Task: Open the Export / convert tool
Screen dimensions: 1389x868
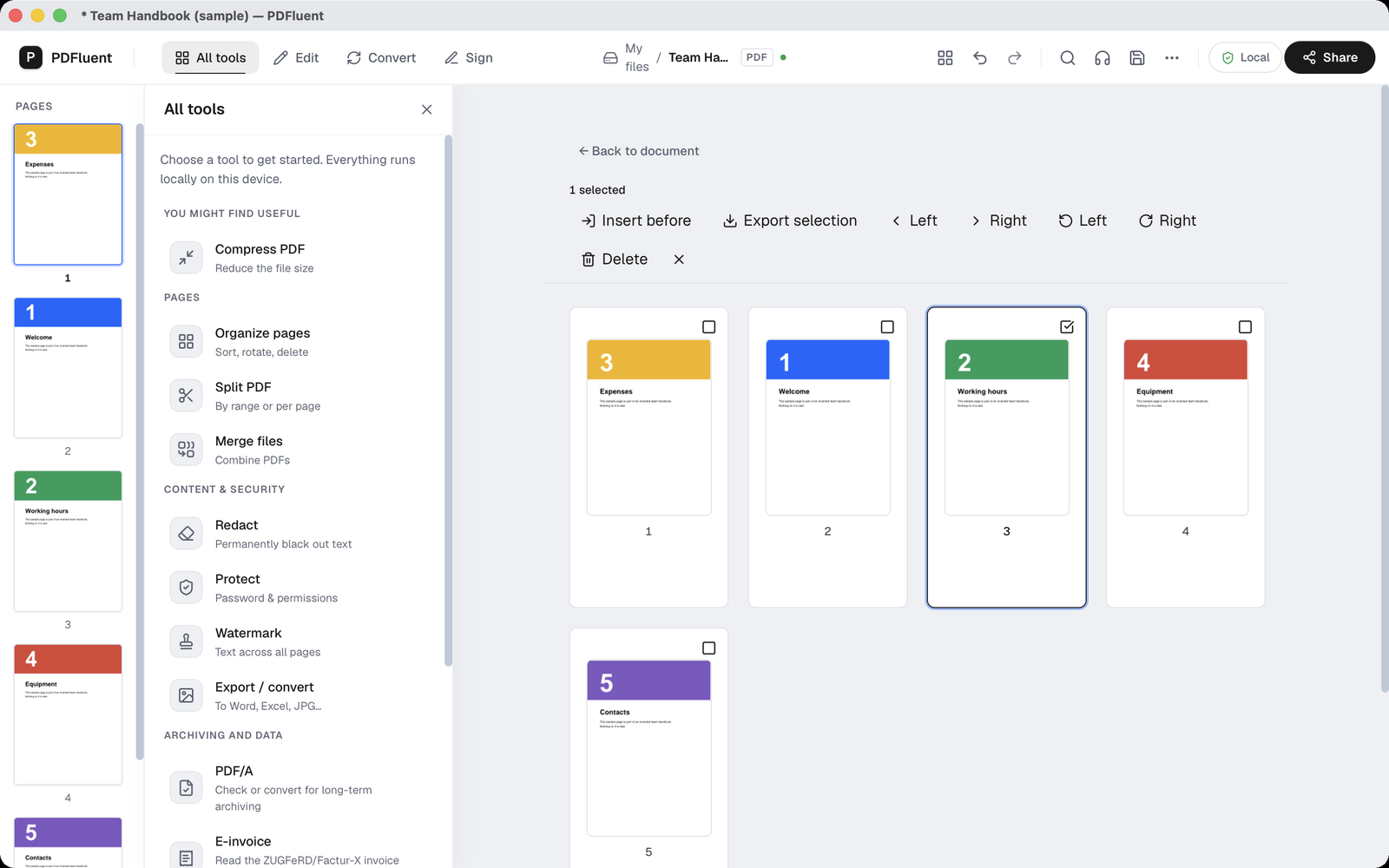Action: point(294,695)
